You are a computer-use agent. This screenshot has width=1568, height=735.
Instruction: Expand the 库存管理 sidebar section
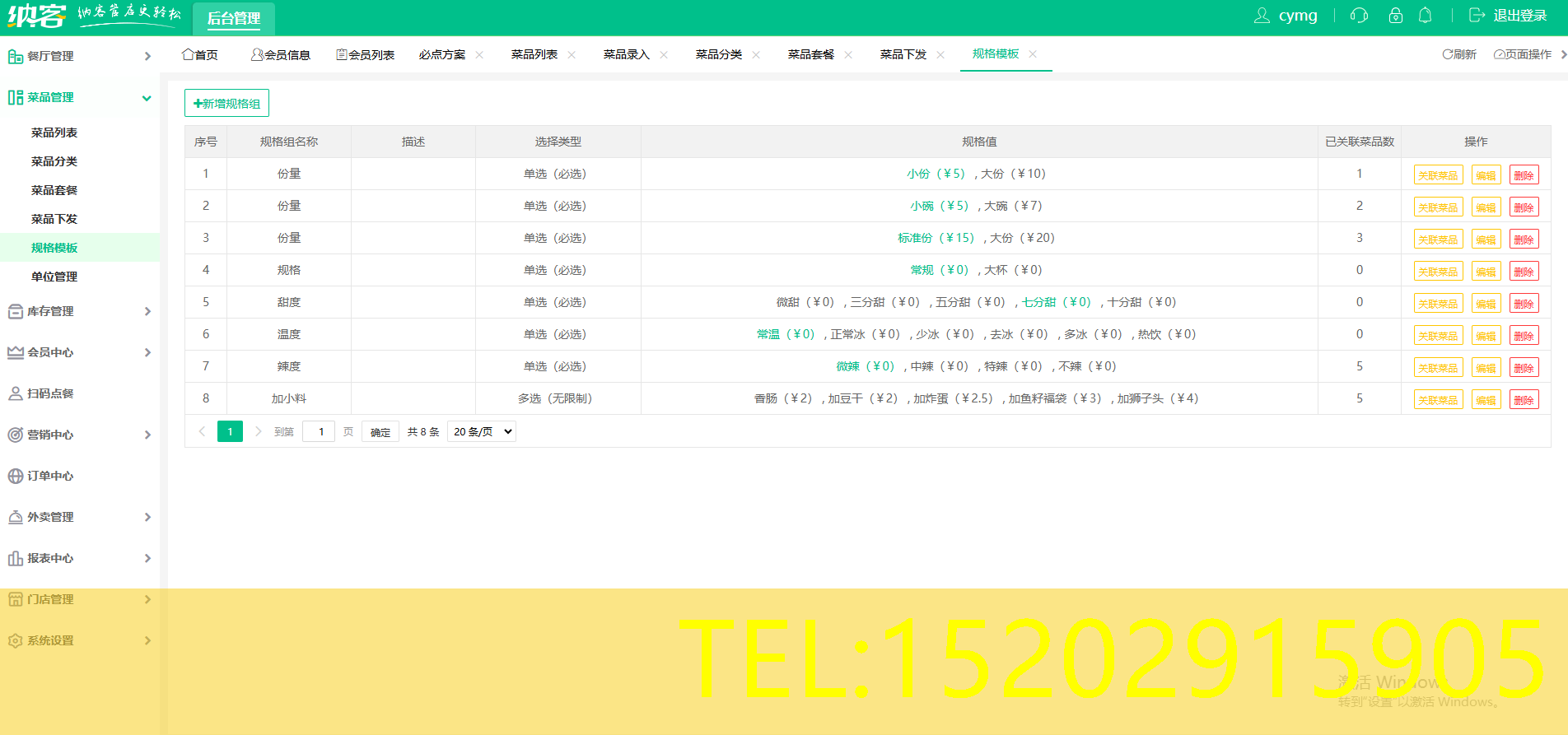coord(79,311)
